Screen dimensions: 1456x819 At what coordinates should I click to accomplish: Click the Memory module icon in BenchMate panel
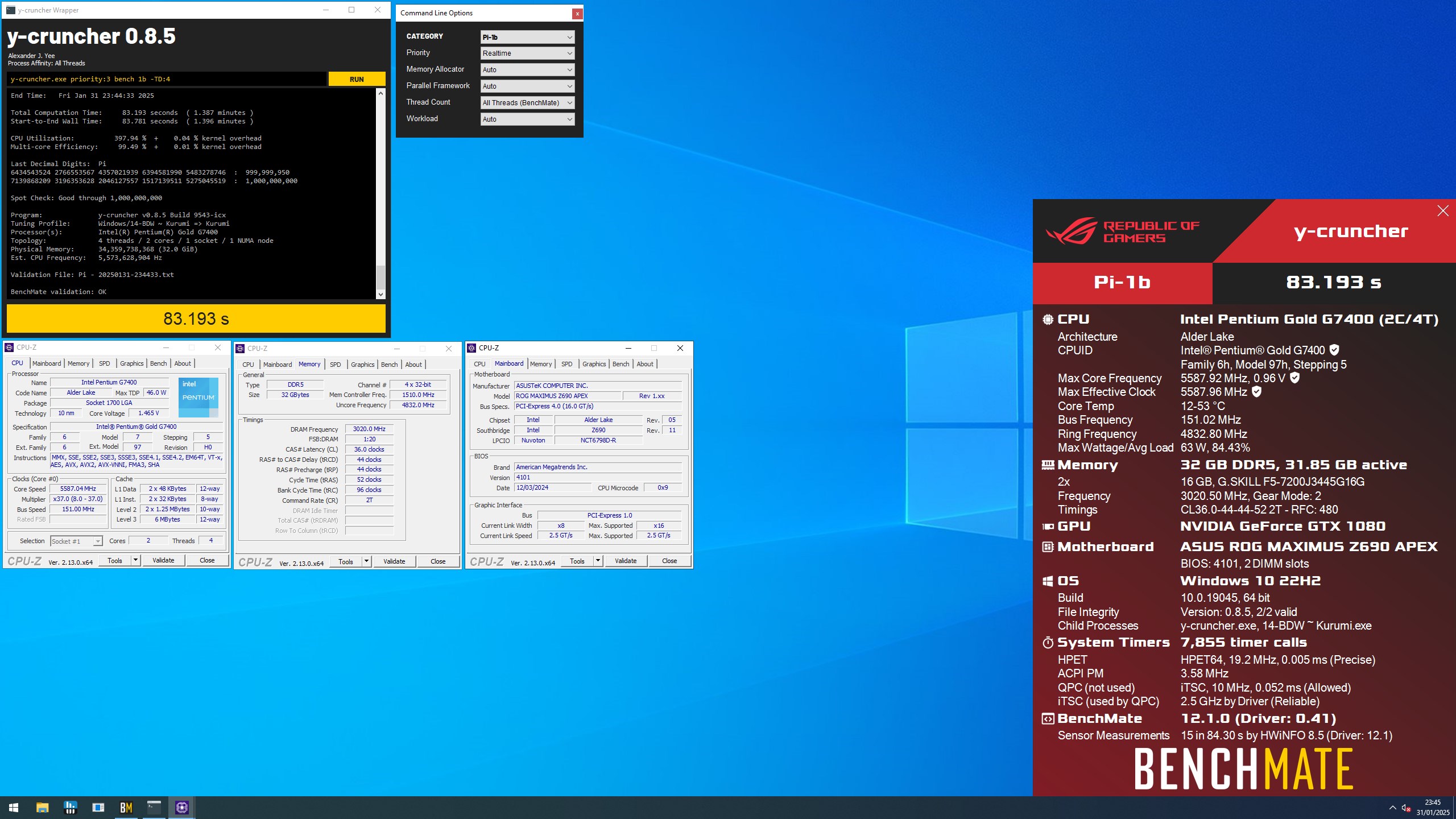click(x=1048, y=465)
